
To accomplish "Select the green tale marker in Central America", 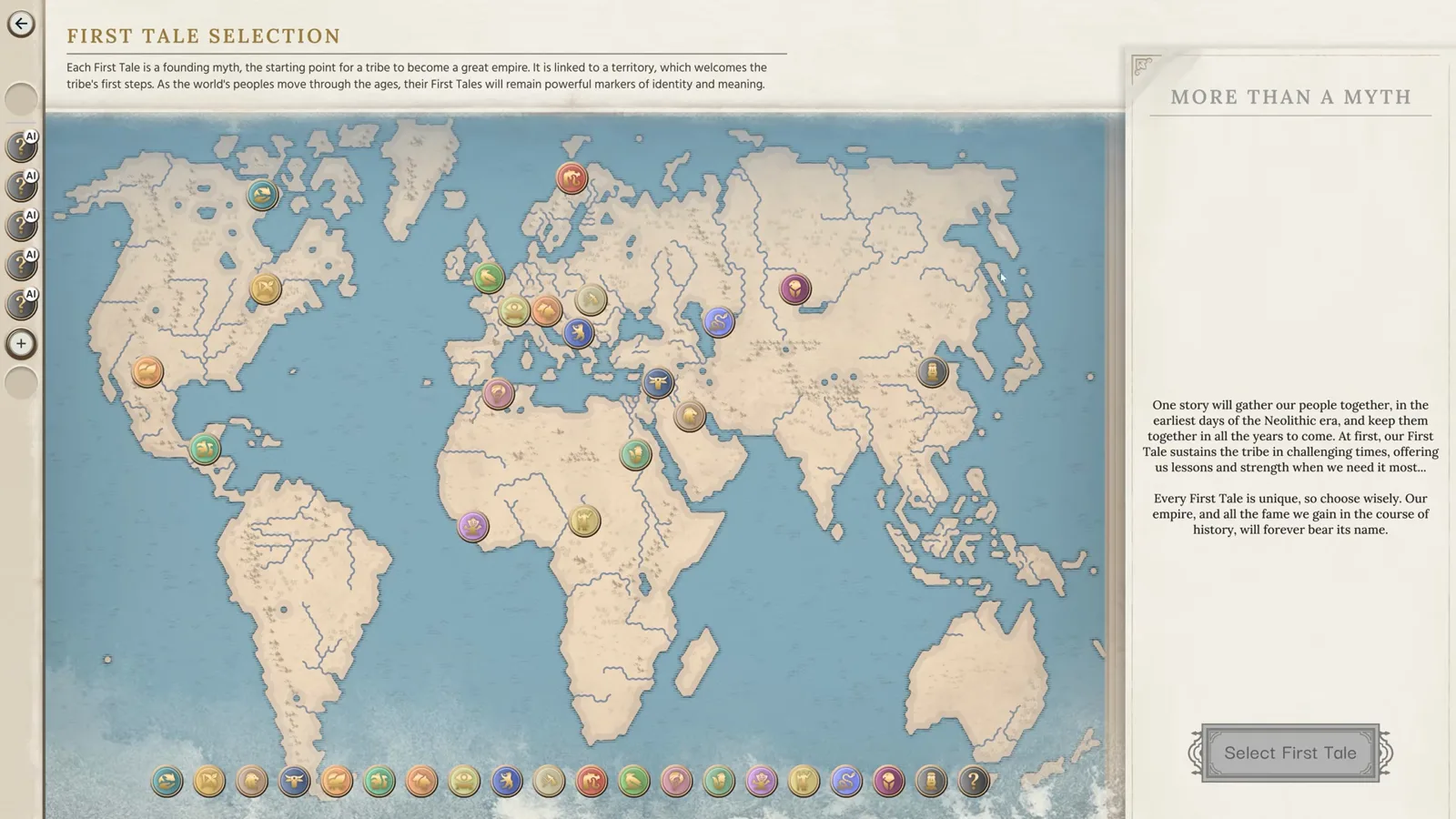I will 205,449.
